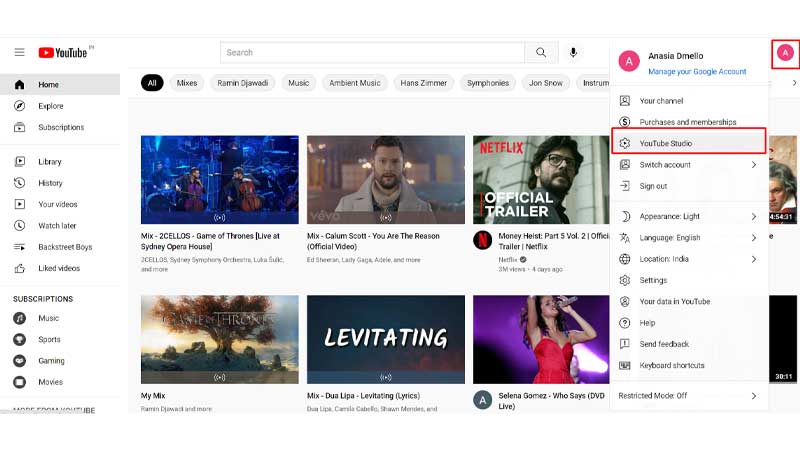Expand Appearance: Light submenu
The image size is (800, 450).
pos(689,216)
